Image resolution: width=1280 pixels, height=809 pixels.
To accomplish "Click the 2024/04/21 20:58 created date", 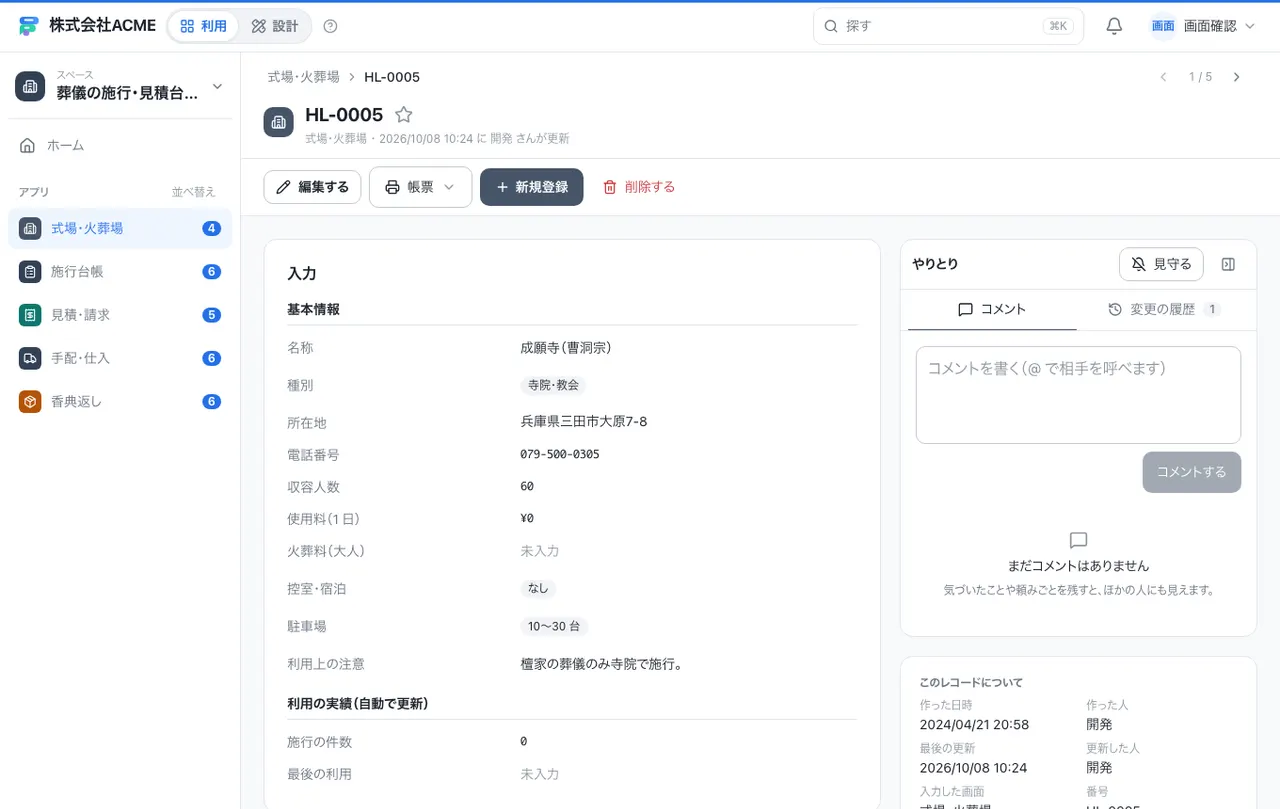I will (x=974, y=725).
